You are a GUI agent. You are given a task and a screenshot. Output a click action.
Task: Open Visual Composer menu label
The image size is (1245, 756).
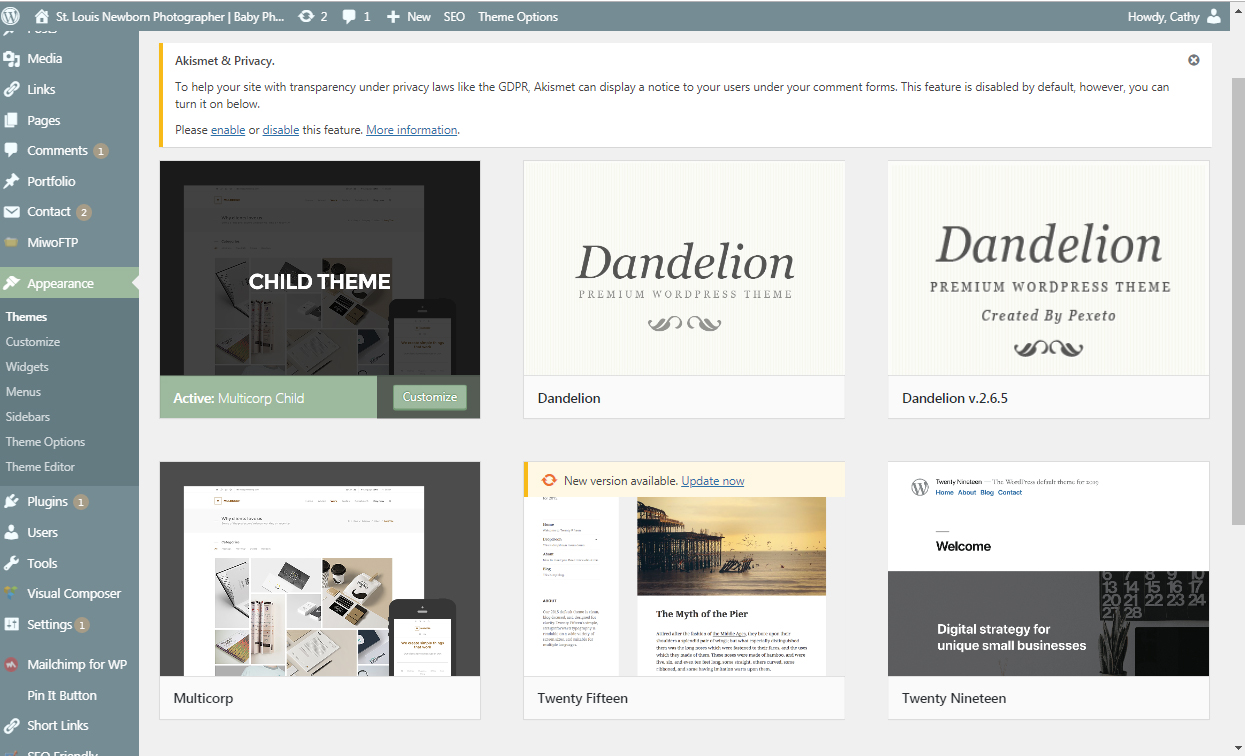(74, 593)
